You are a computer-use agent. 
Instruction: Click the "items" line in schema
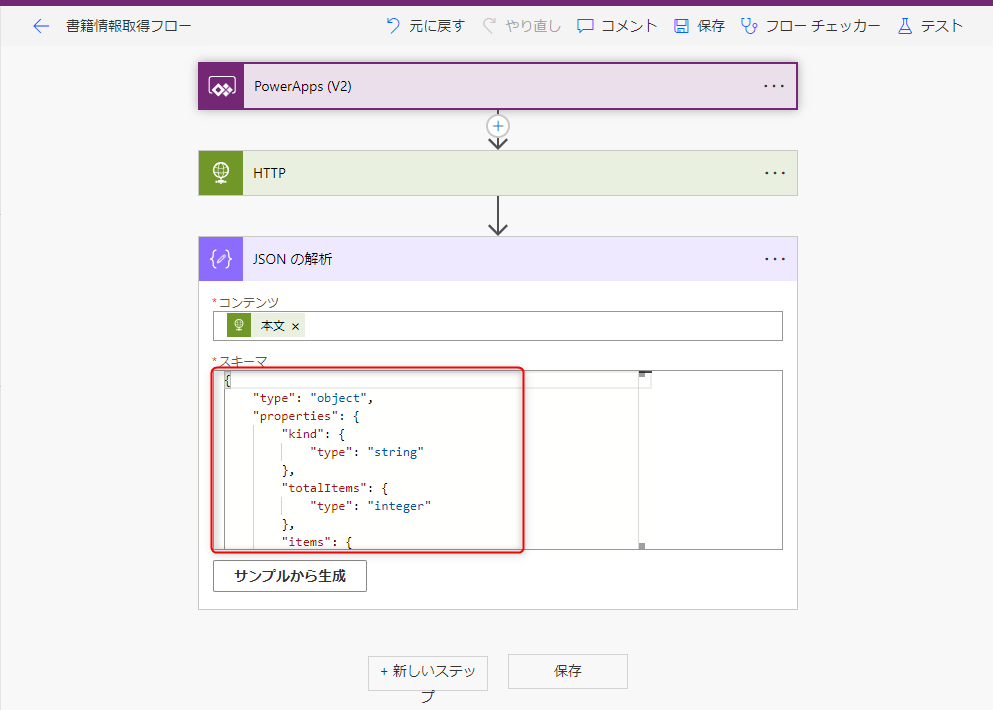point(317,542)
